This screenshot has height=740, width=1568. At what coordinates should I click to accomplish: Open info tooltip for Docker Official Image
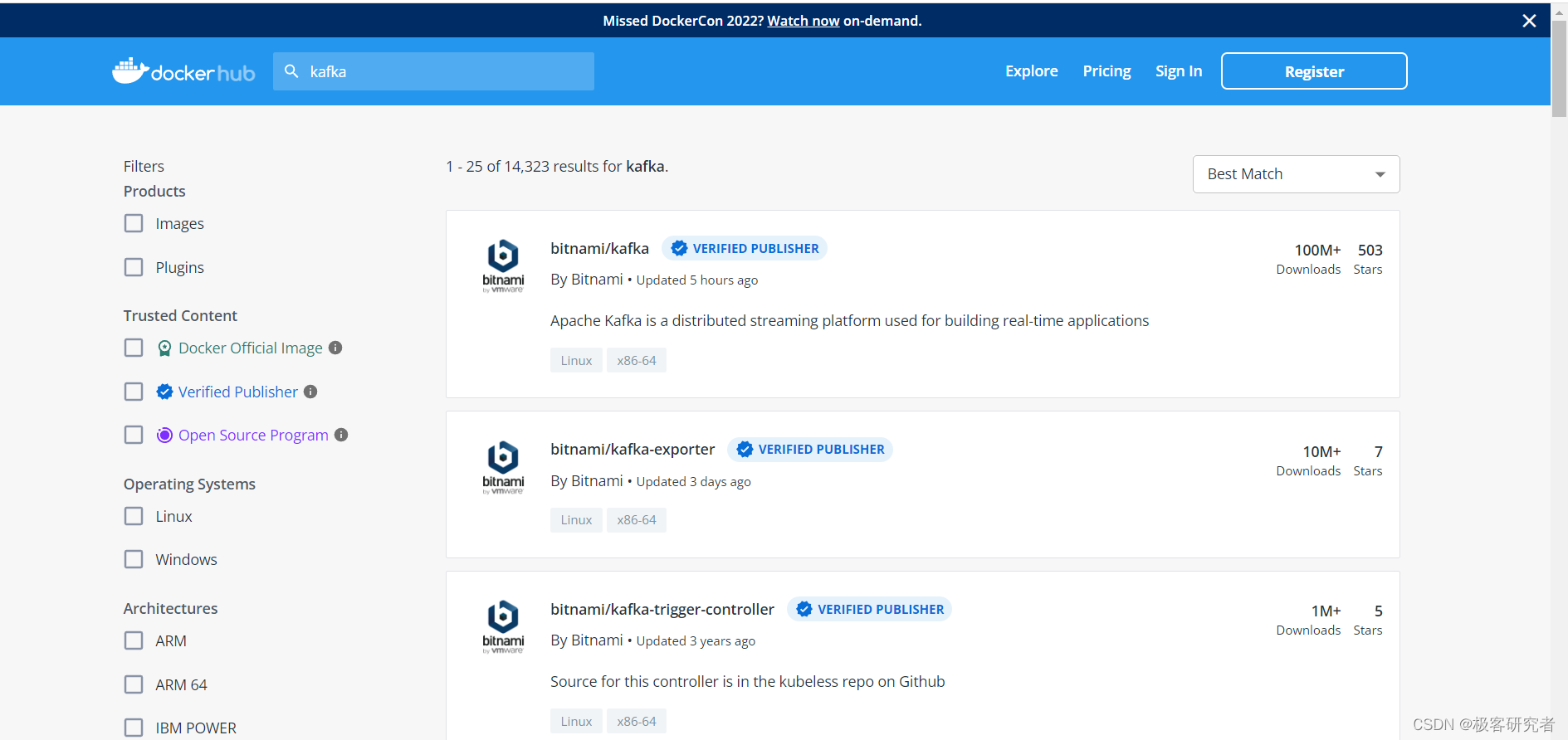coord(335,348)
